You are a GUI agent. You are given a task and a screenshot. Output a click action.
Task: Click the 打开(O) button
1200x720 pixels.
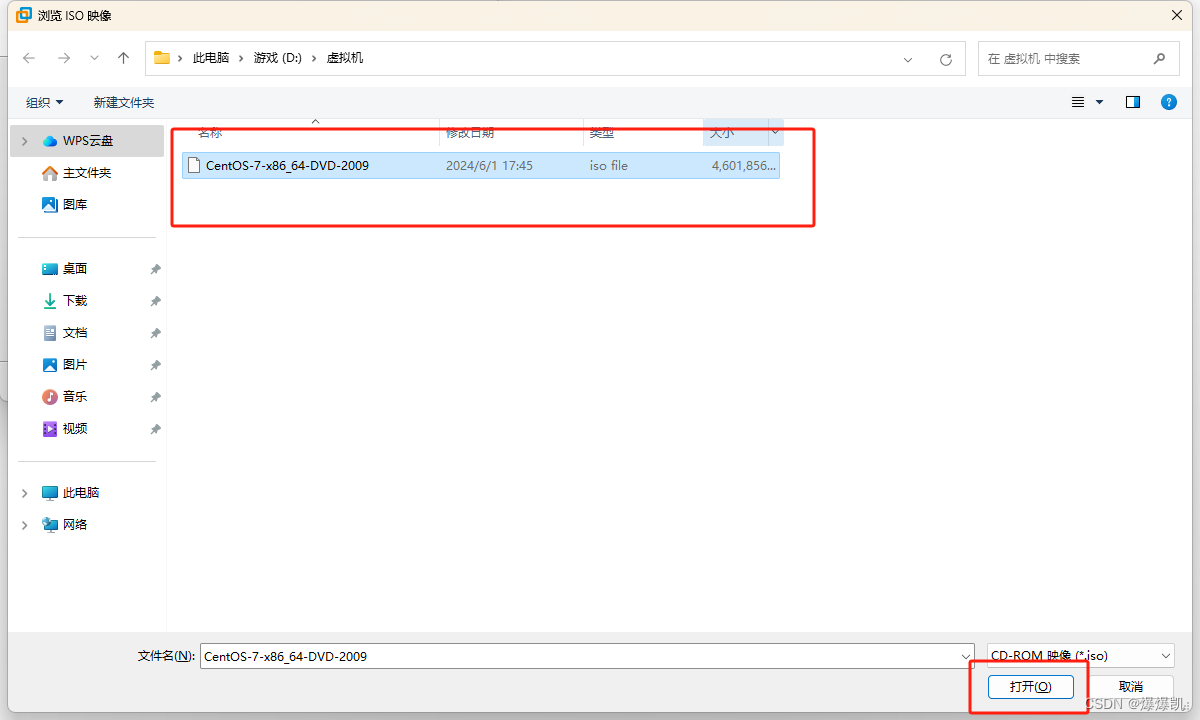click(1030, 687)
